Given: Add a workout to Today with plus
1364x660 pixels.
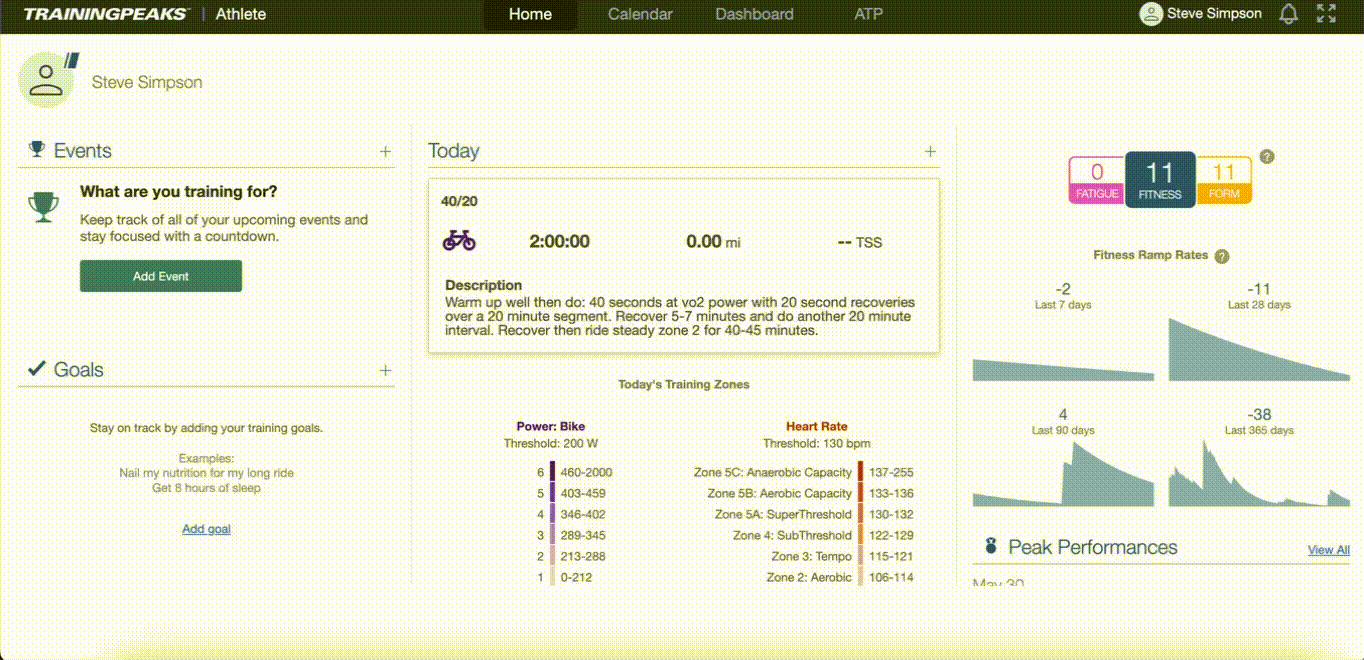Looking at the screenshot, I should (930, 151).
